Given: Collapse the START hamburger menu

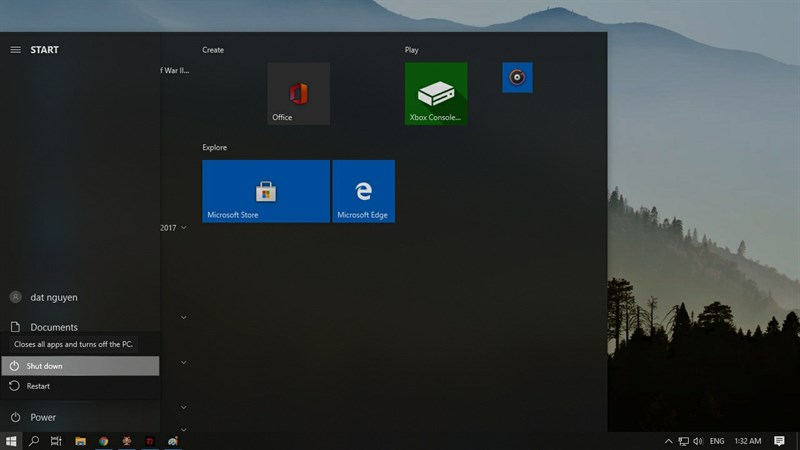Looking at the screenshot, I should pyautogui.click(x=16, y=49).
